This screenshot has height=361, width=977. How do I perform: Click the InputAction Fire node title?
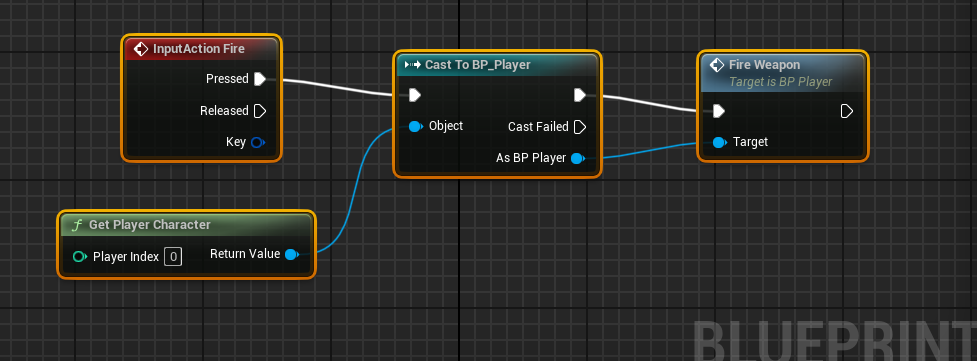pyautogui.click(x=199, y=49)
